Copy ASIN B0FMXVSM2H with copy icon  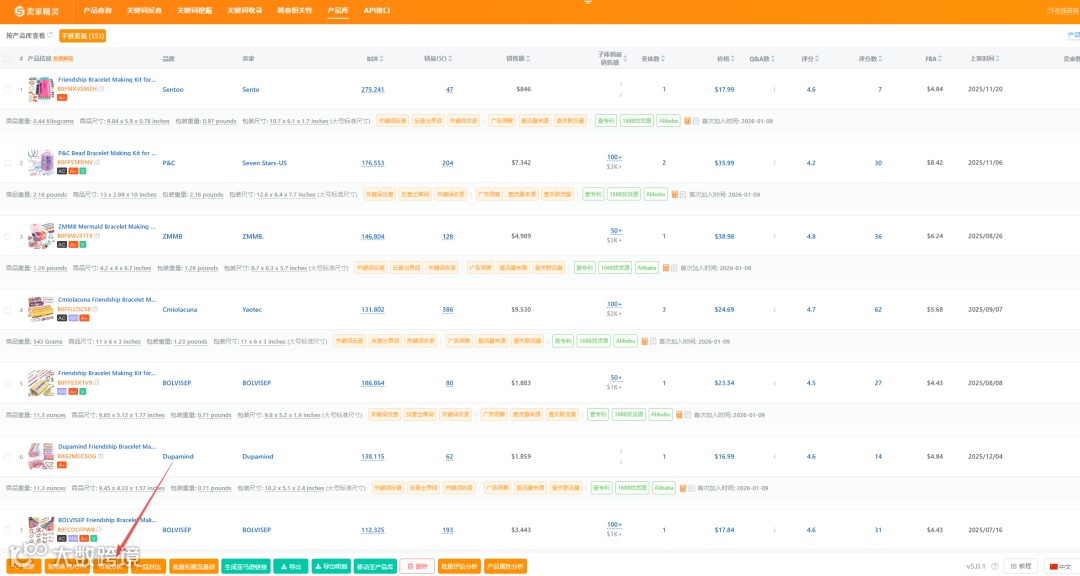pyautogui.click(x=101, y=89)
